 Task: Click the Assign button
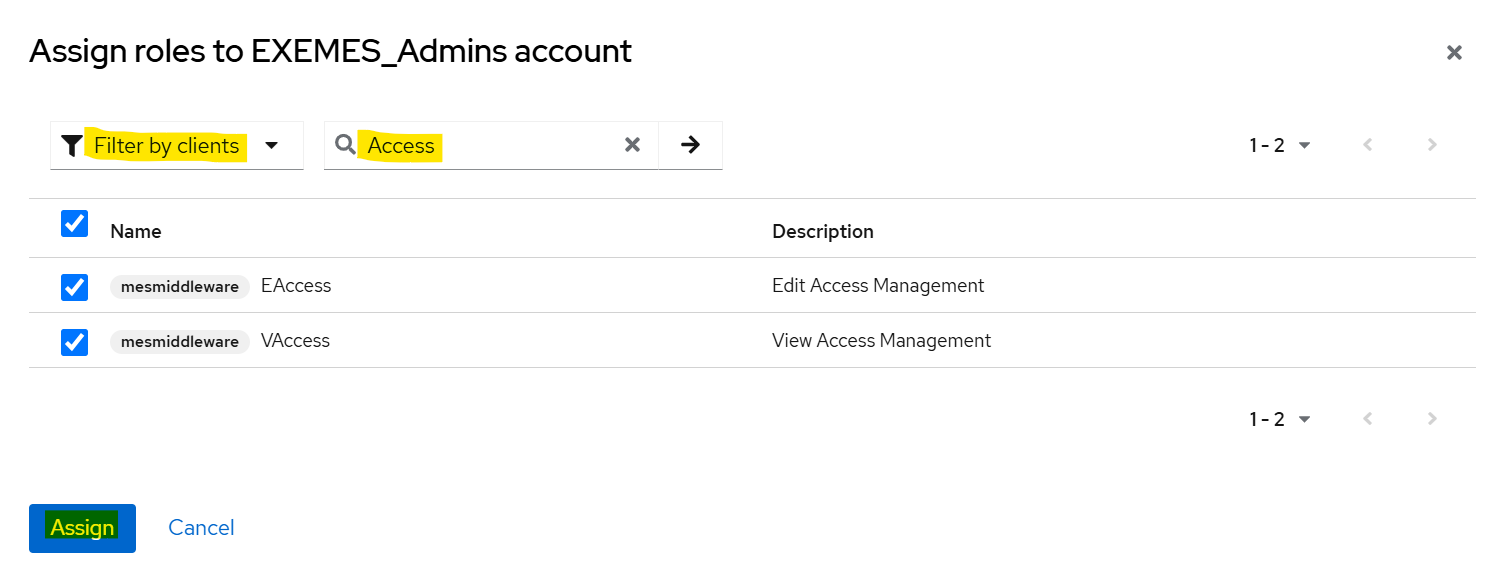(x=82, y=527)
